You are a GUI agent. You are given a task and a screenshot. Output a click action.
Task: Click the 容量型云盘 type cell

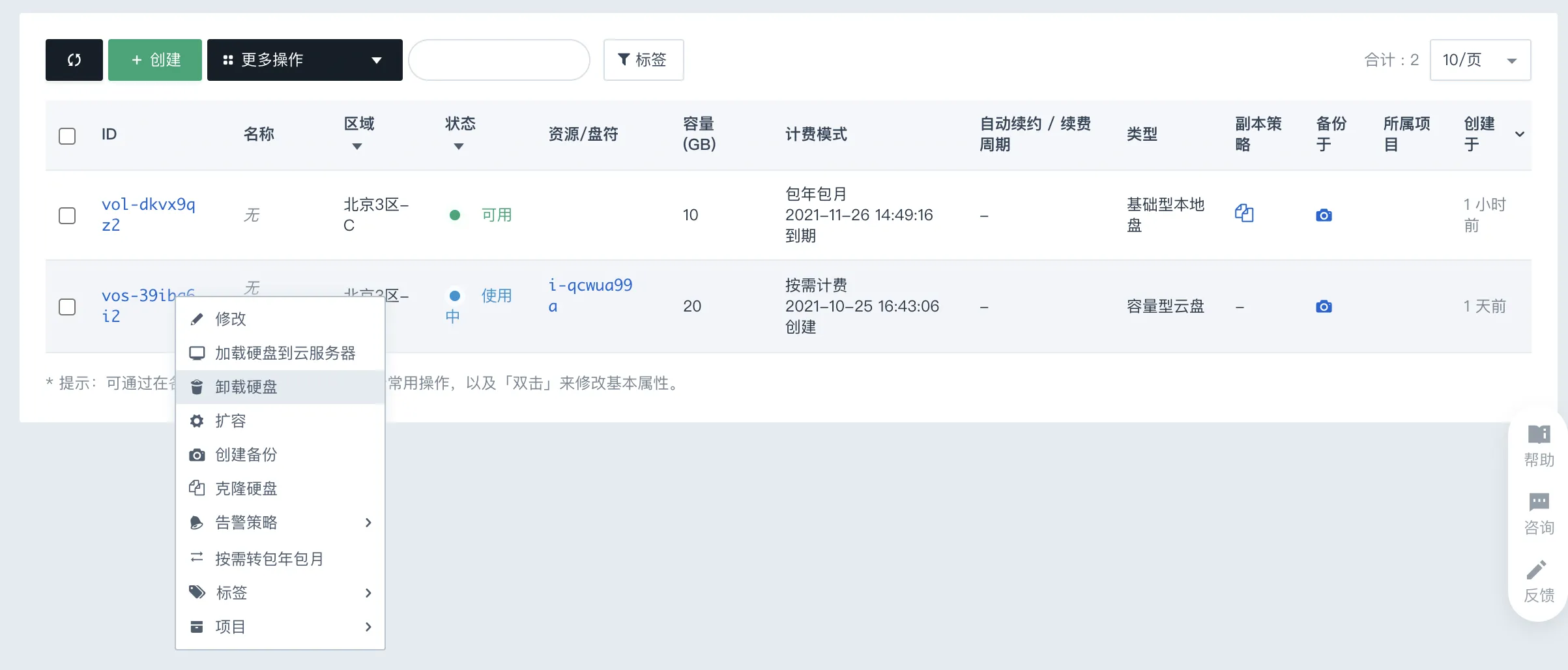click(x=1165, y=306)
